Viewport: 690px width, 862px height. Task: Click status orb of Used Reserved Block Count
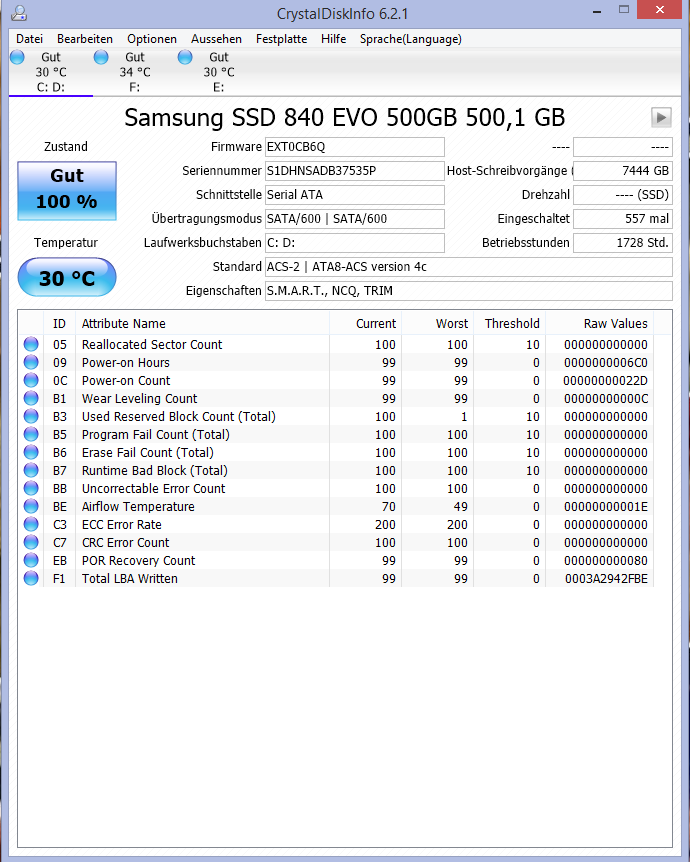coord(31,416)
